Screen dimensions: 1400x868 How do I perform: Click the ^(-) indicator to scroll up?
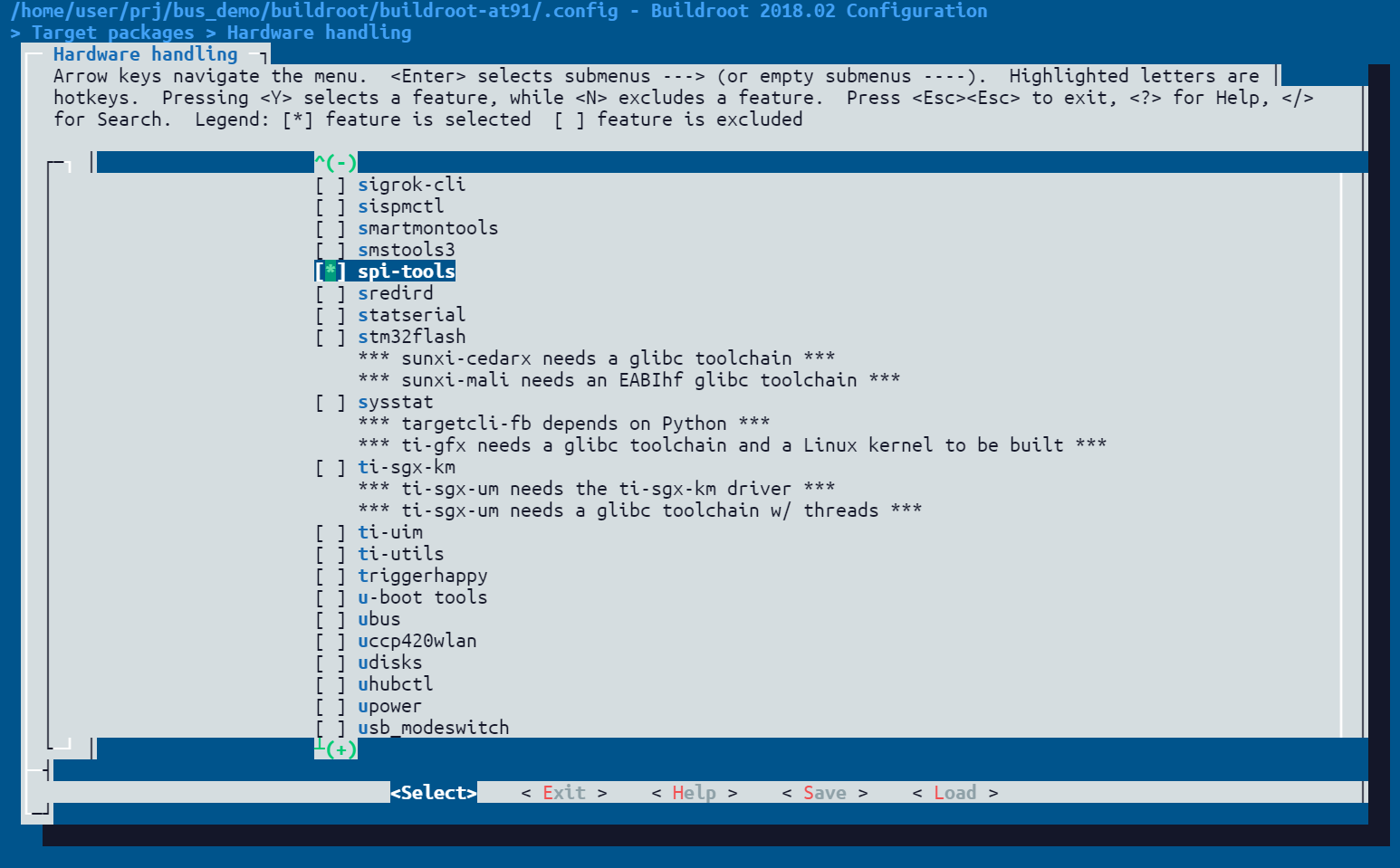[x=335, y=163]
